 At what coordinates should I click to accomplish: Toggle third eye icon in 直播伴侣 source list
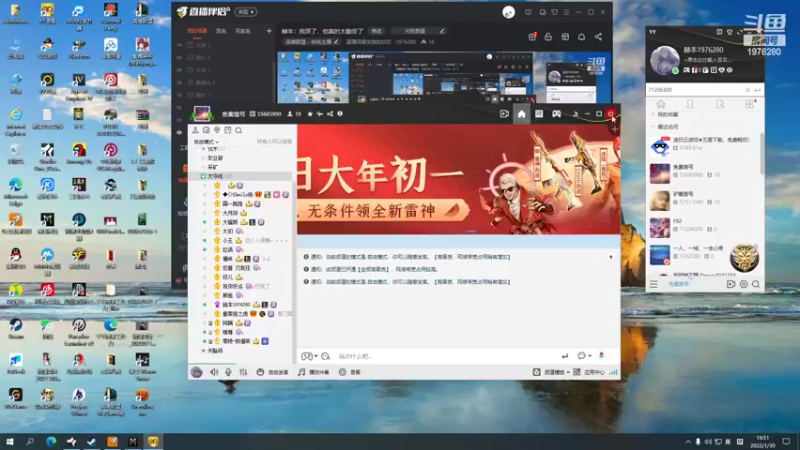point(179,70)
